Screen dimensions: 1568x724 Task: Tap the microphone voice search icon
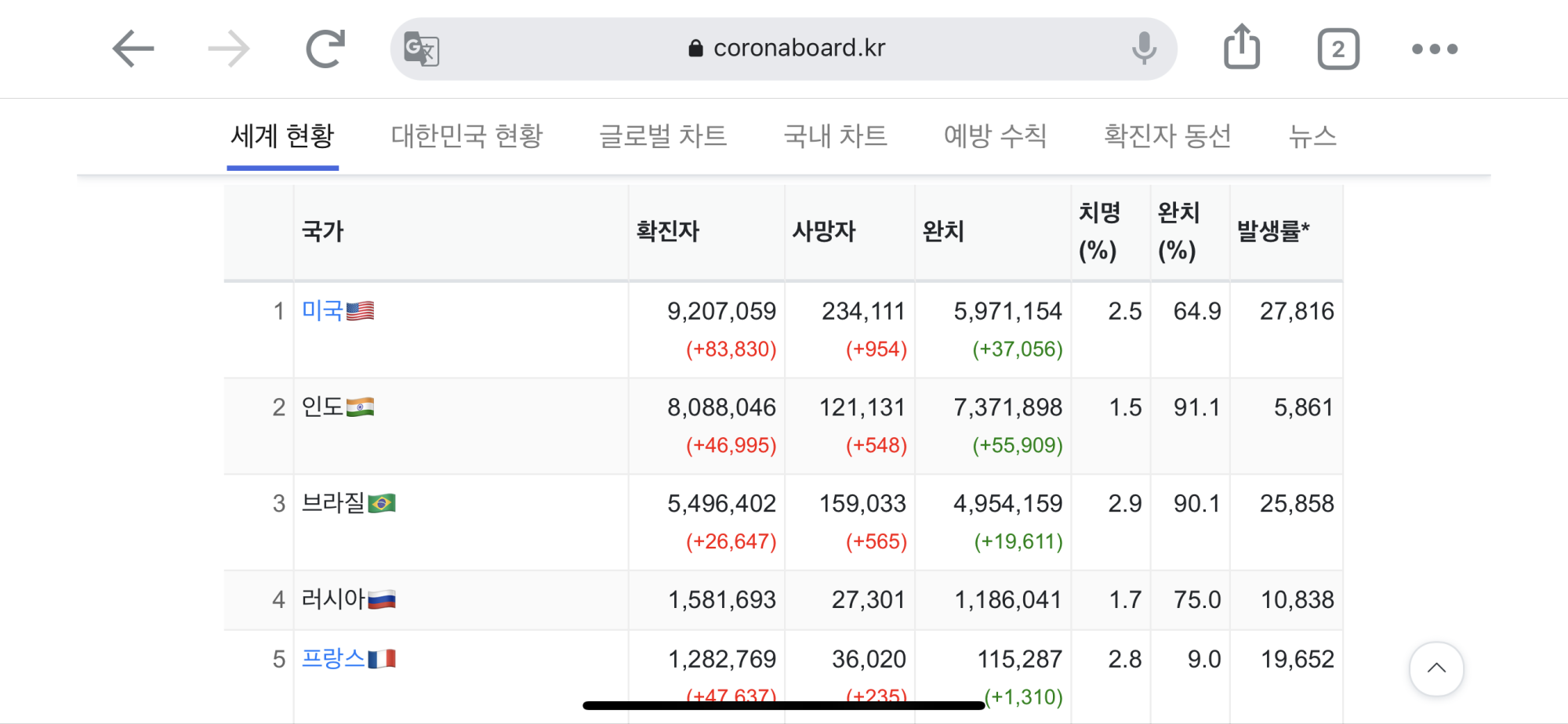(x=1144, y=49)
